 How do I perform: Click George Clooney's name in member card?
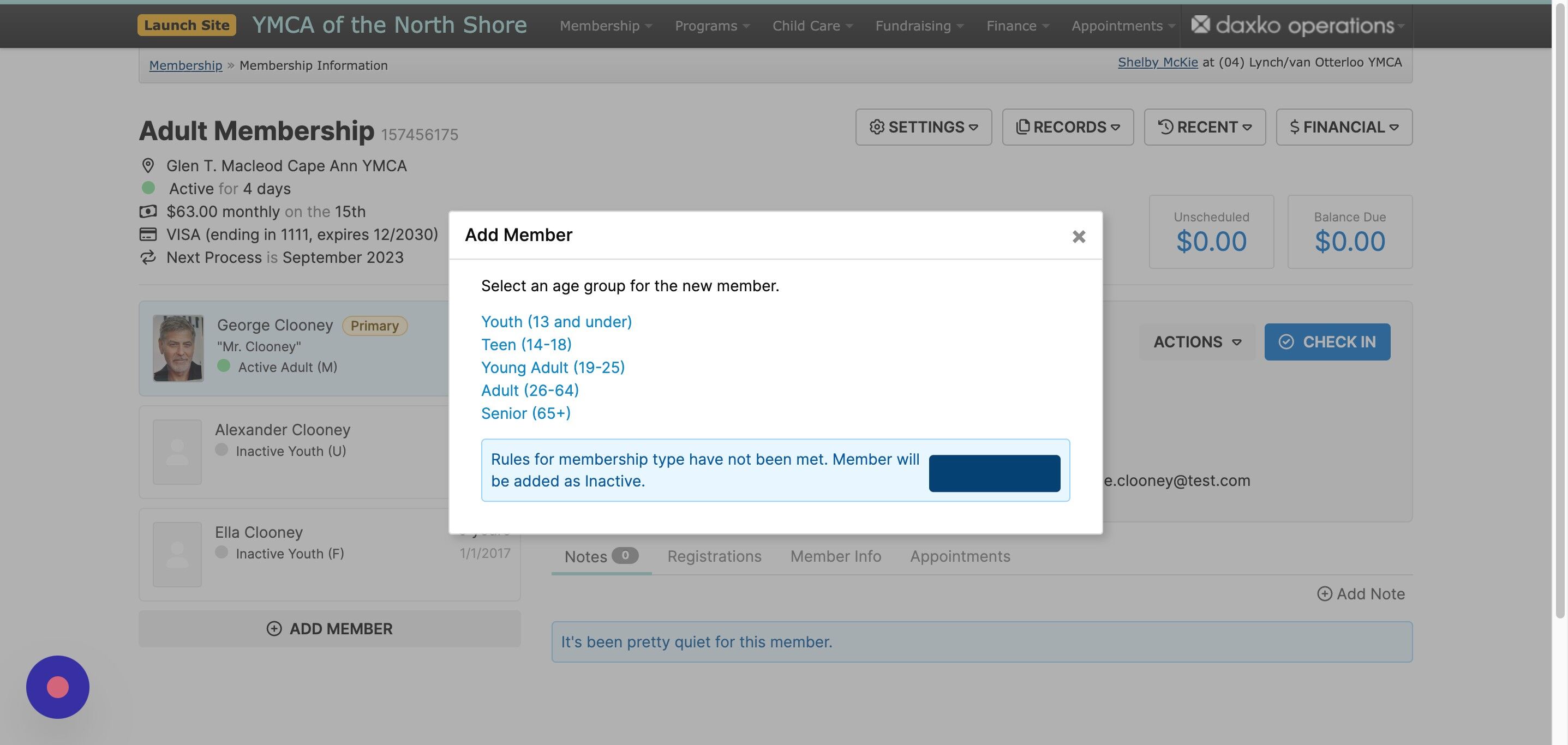point(275,325)
